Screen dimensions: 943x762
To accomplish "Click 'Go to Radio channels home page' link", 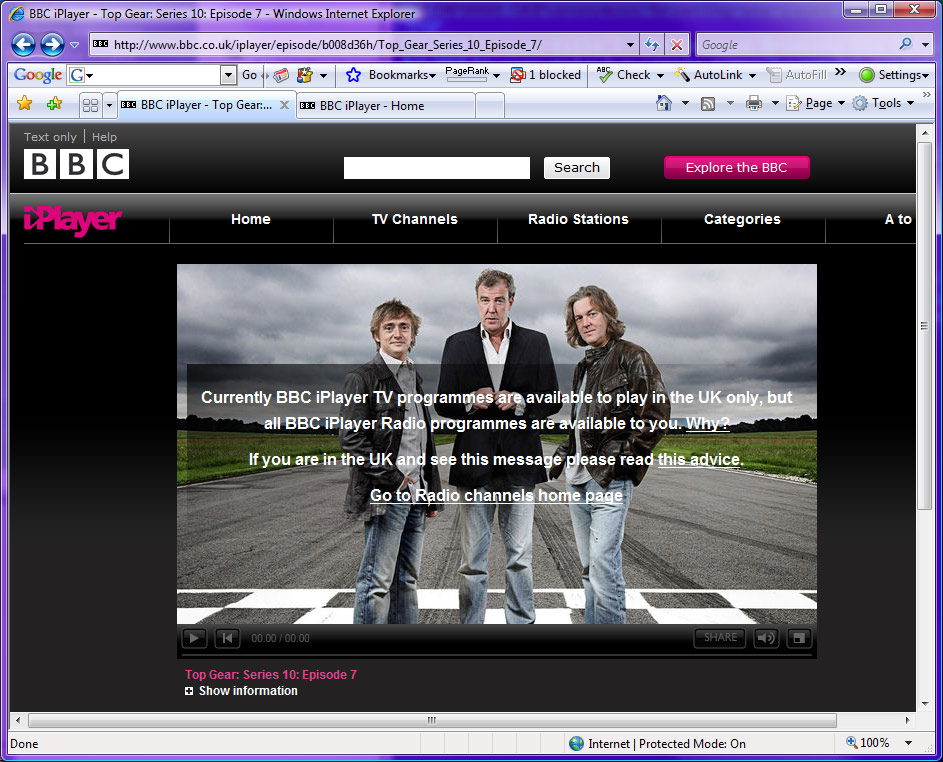I will [x=496, y=496].
